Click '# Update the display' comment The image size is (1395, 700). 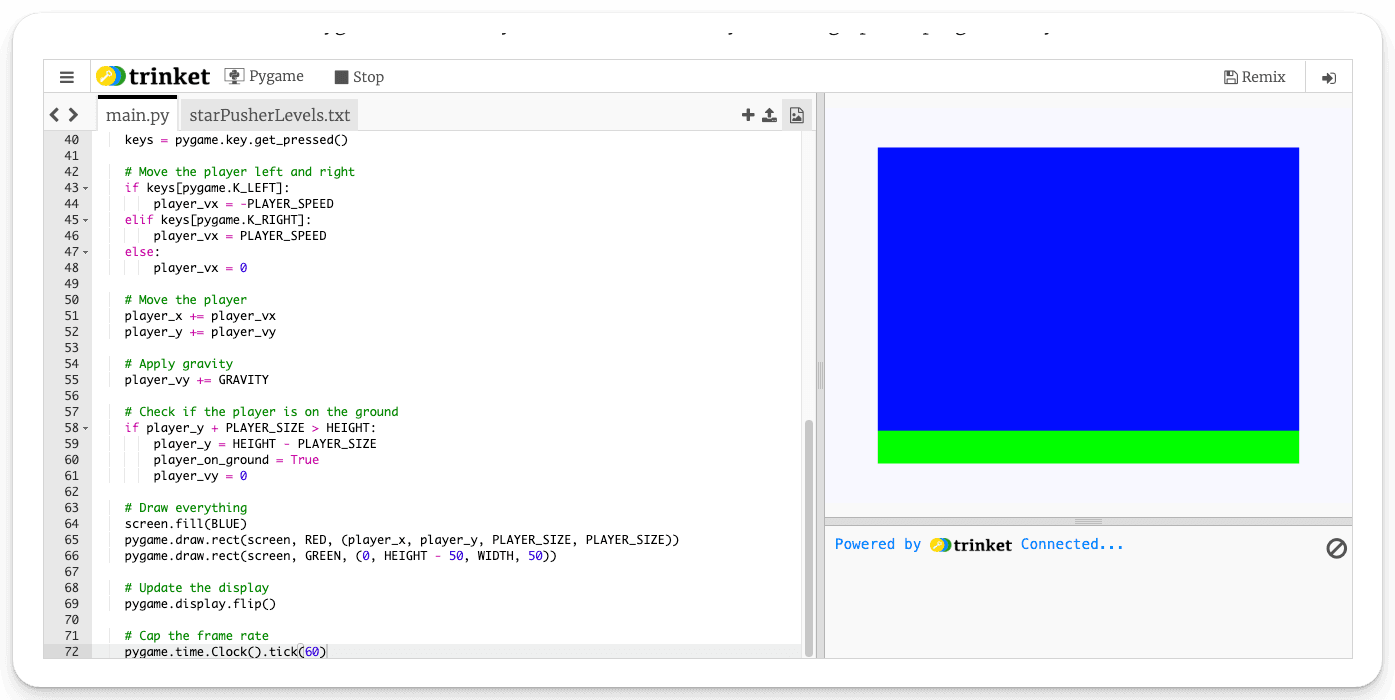tap(197, 588)
